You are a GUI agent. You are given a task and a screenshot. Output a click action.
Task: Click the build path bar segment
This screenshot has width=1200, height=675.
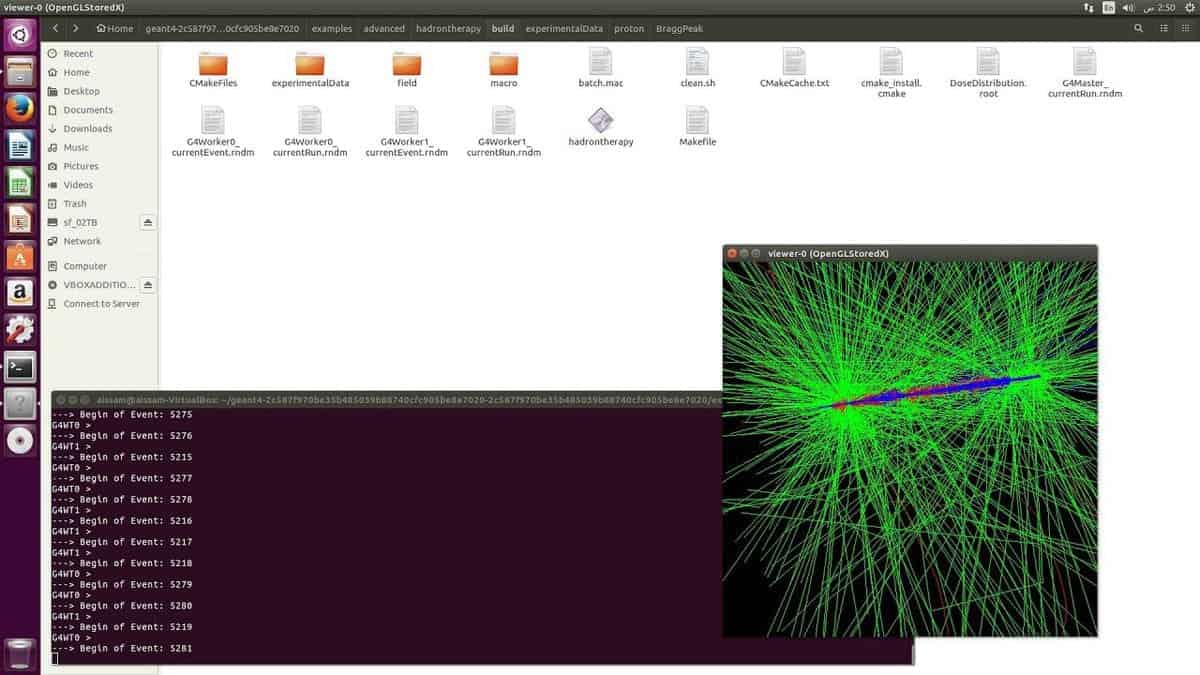[503, 29]
